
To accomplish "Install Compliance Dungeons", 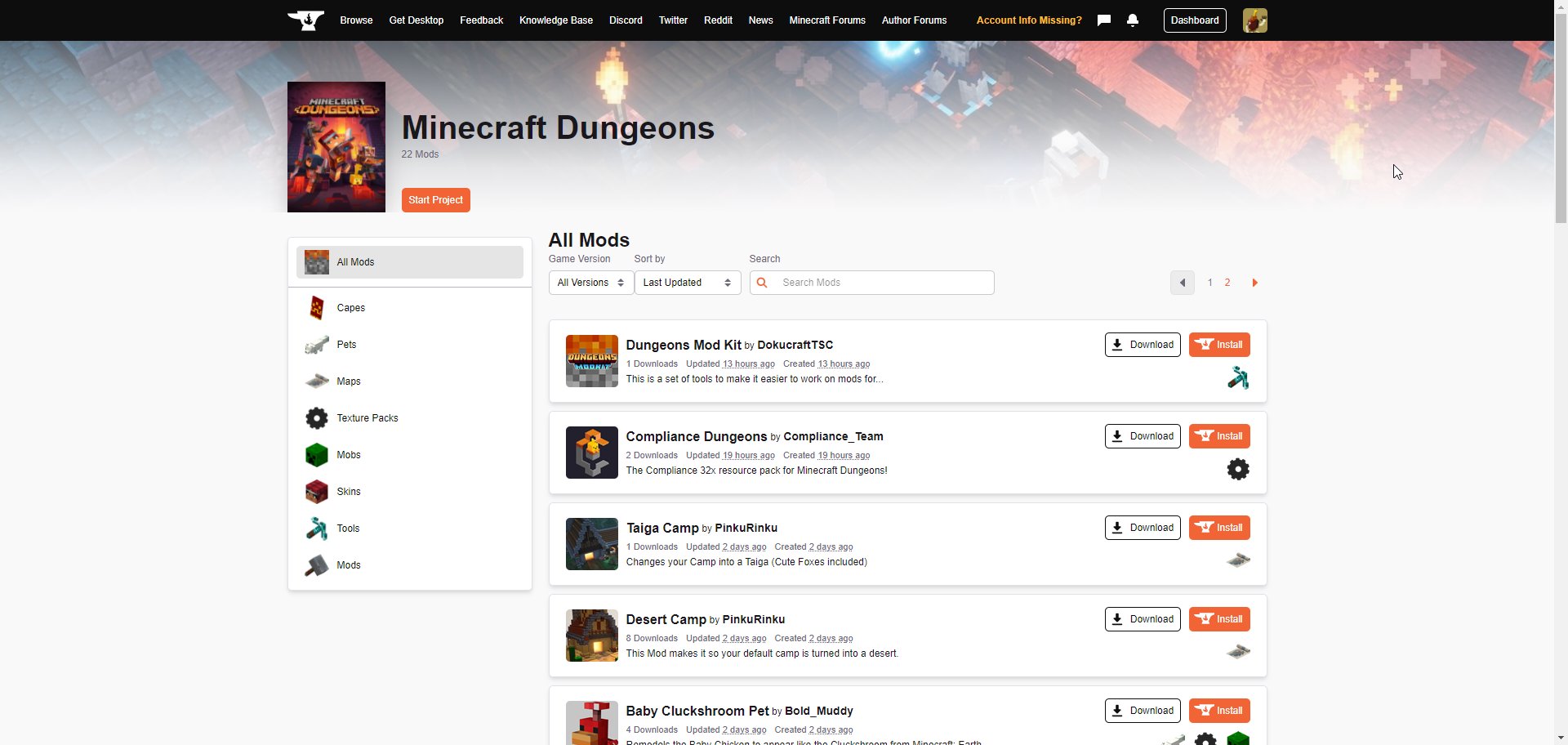I will click(x=1219, y=436).
